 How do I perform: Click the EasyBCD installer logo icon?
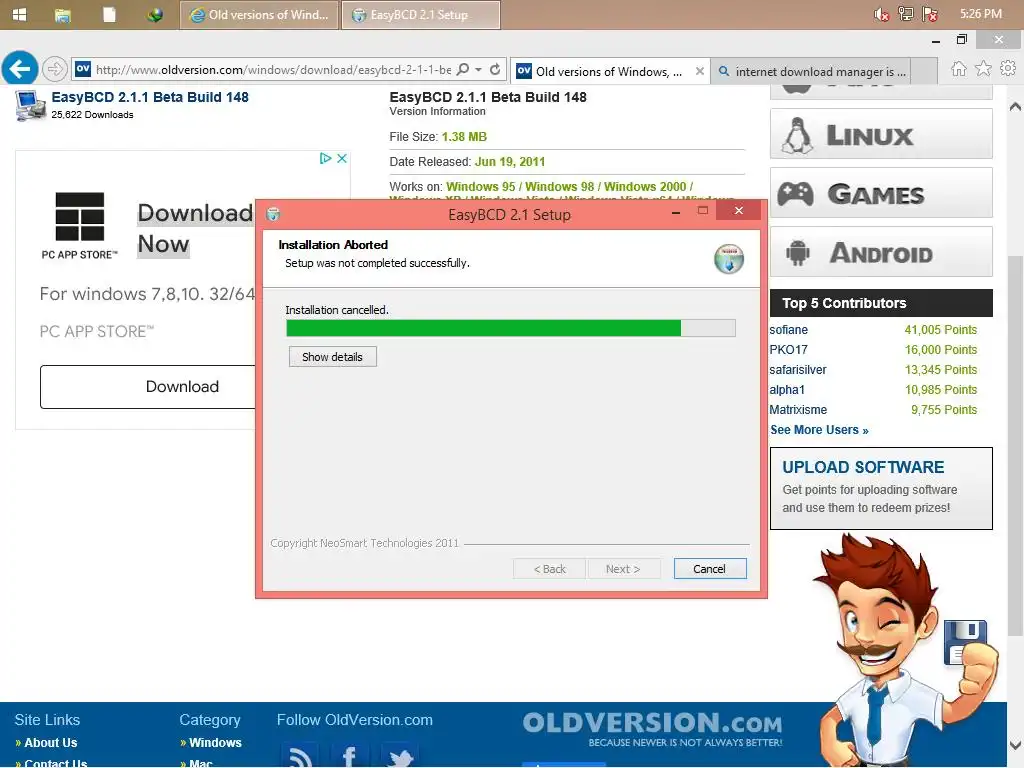(x=729, y=259)
